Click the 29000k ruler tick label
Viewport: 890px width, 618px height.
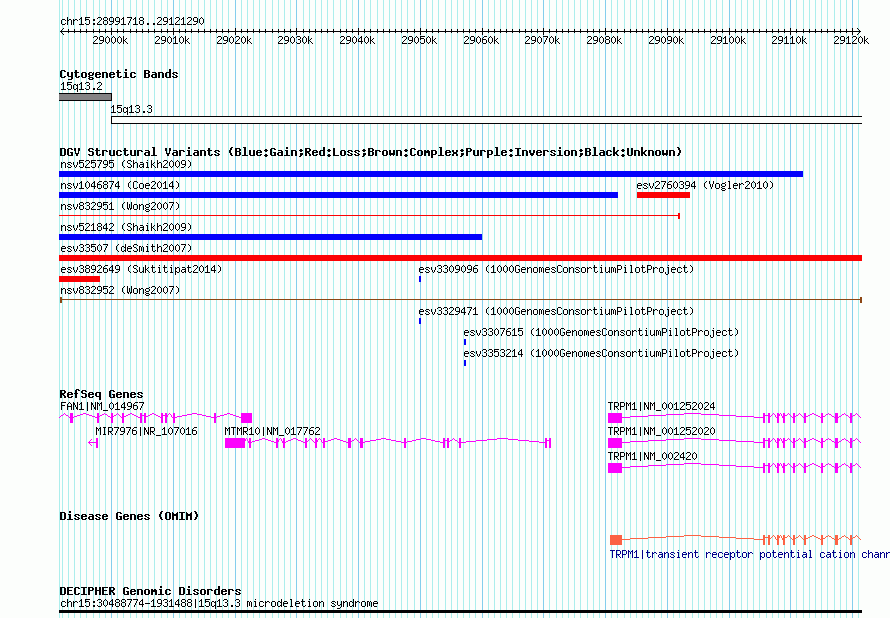(110, 40)
